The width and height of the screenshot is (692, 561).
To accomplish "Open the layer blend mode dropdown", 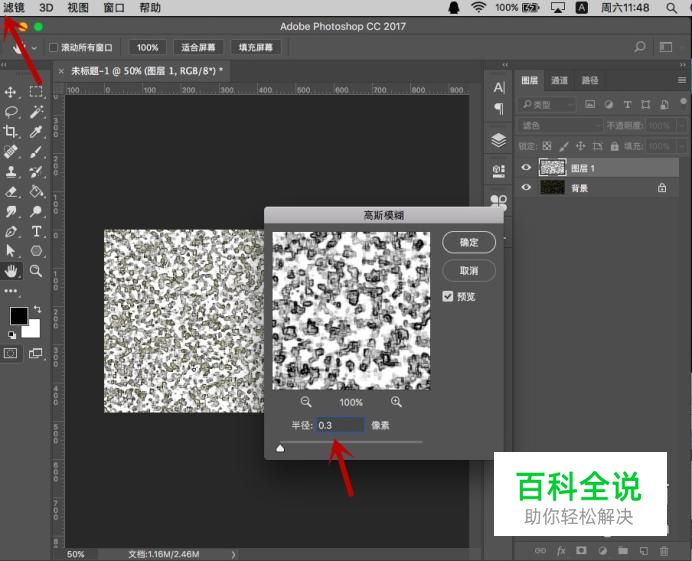I will point(560,126).
